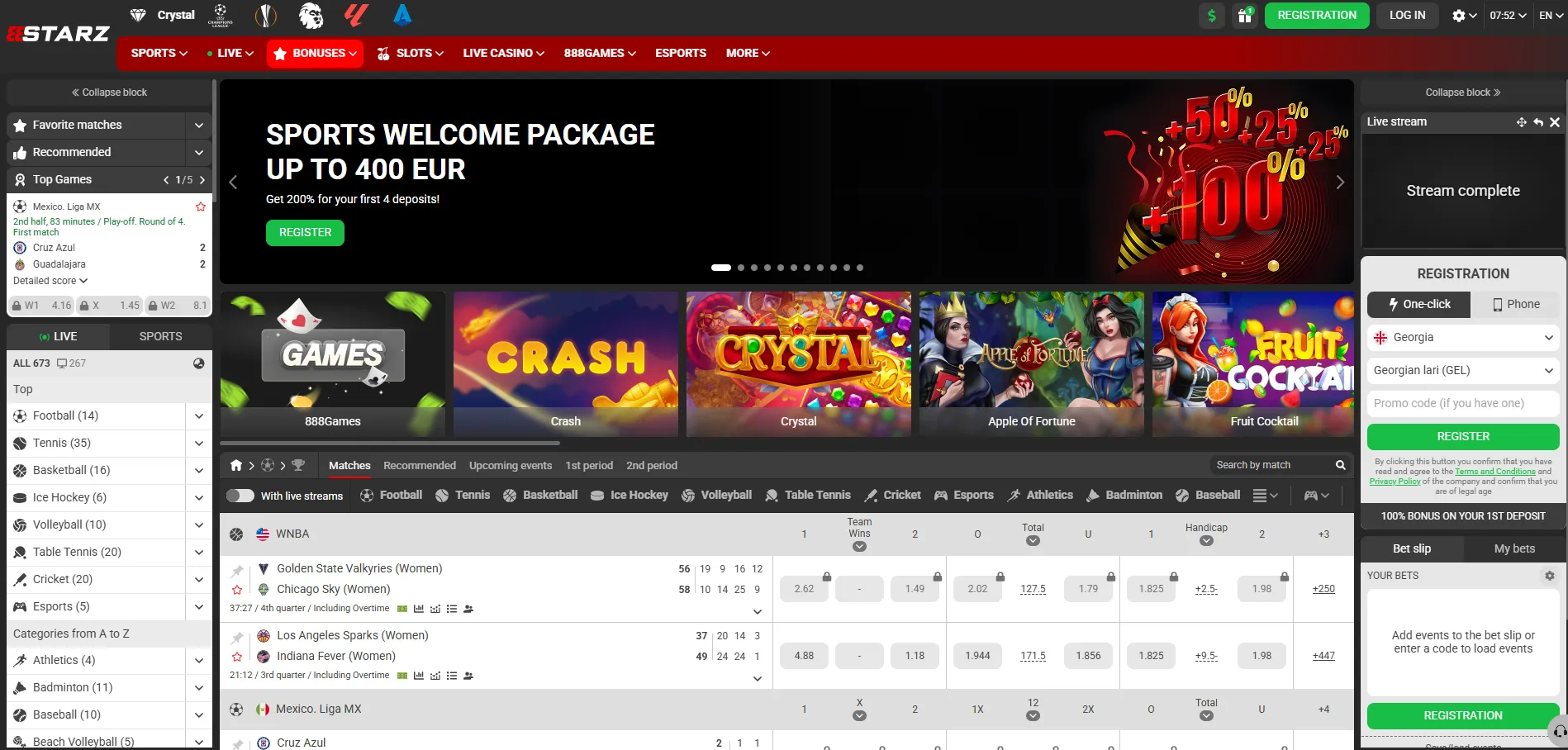Open the 07:52 time dropdown
Screen dimensions: 1568x750
pyautogui.click(x=1508, y=16)
